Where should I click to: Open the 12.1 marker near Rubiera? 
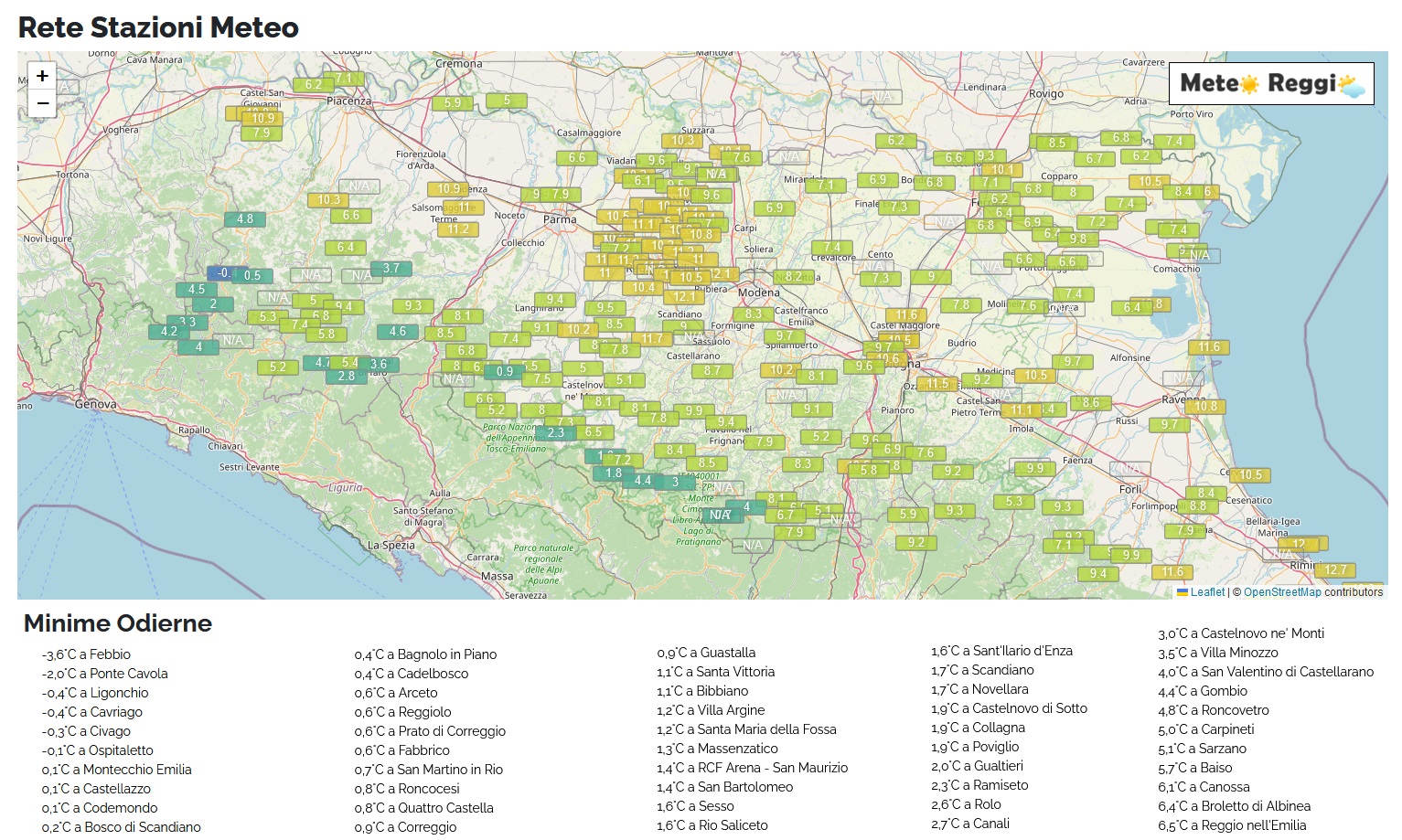coord(684,297)
